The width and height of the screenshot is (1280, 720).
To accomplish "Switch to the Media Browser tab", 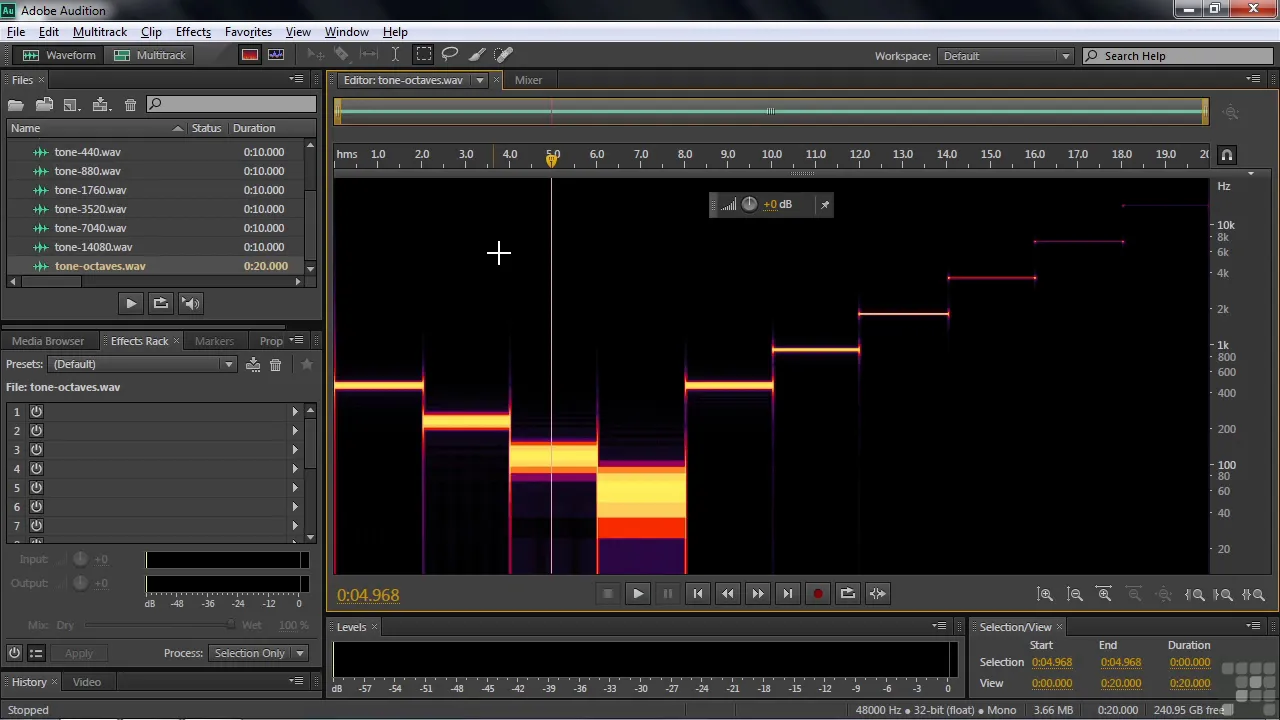I will 48,341.
